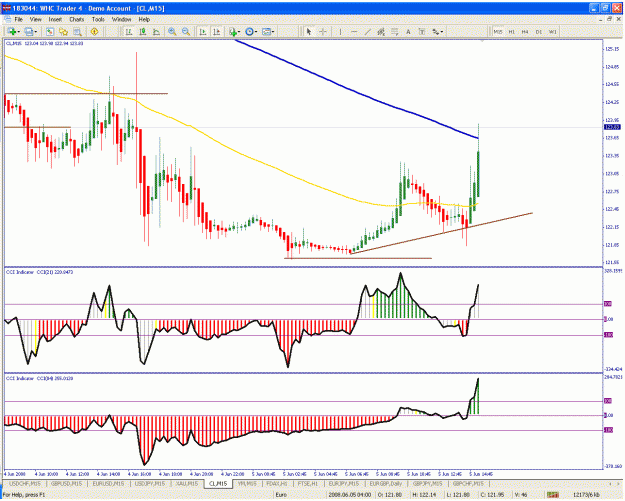The image size is (625, 501).
Task: Select the crosshair tool
Action: [323, 31]
